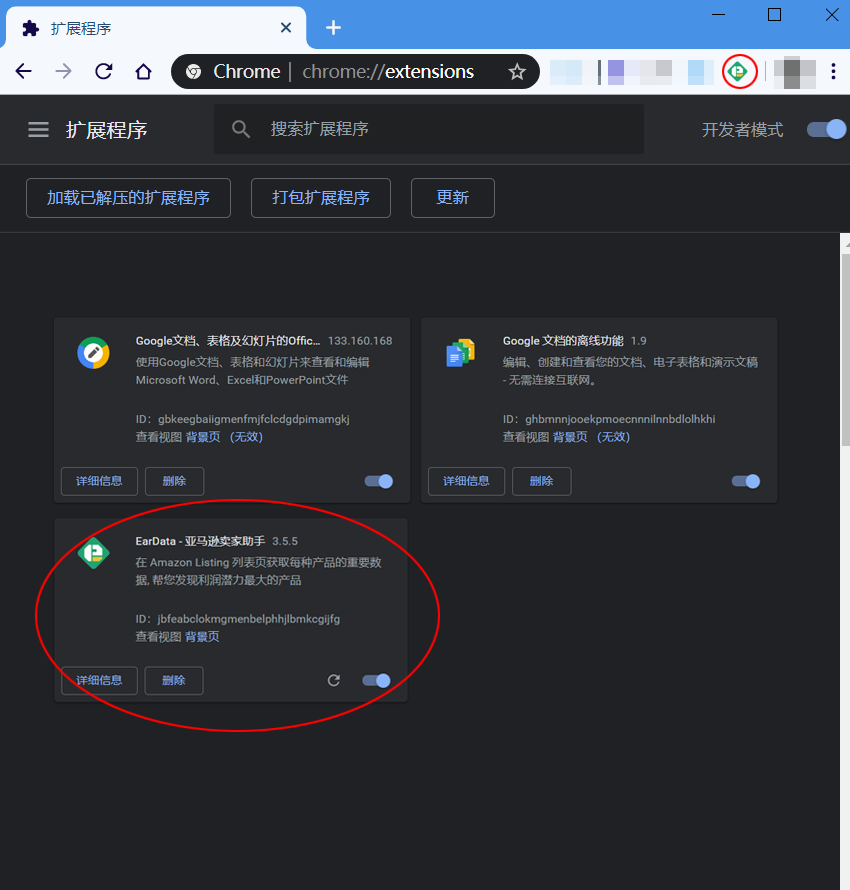Viewport: 850px width, 890px height.
Task: Click the Chrome site info icon
Action: point(193,72)
